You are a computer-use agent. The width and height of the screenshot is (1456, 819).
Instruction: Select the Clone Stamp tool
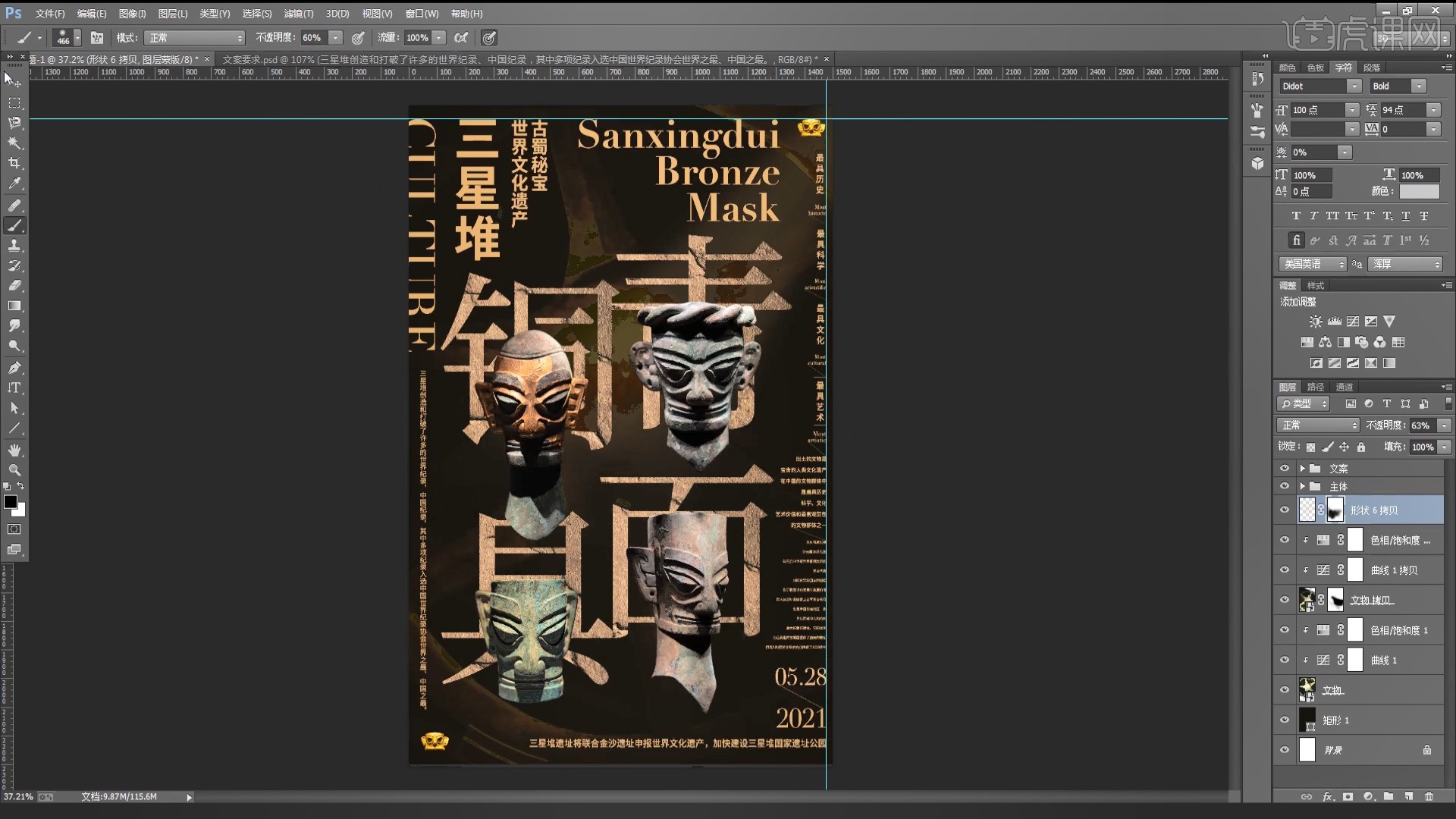[x=14, y=246]
